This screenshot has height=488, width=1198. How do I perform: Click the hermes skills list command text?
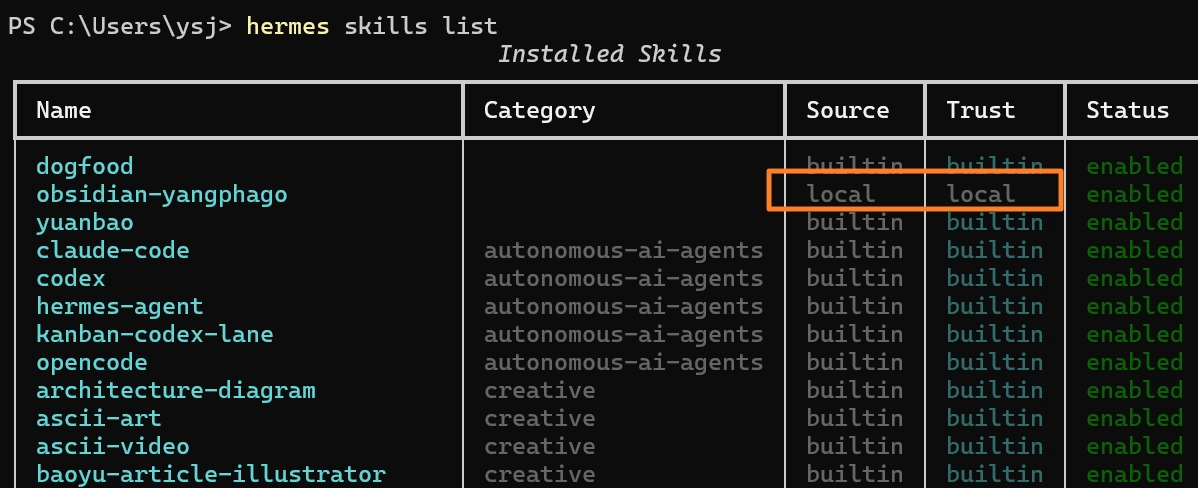[x=371, y=26]
